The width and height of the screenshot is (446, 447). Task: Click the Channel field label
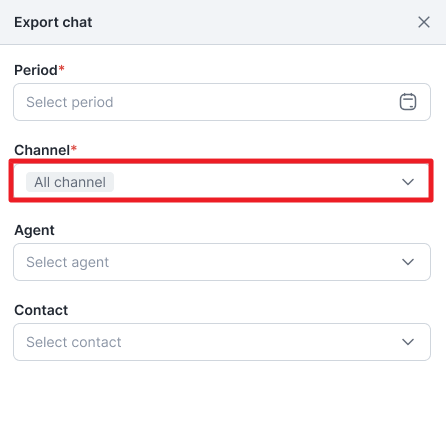pos(42,150)
